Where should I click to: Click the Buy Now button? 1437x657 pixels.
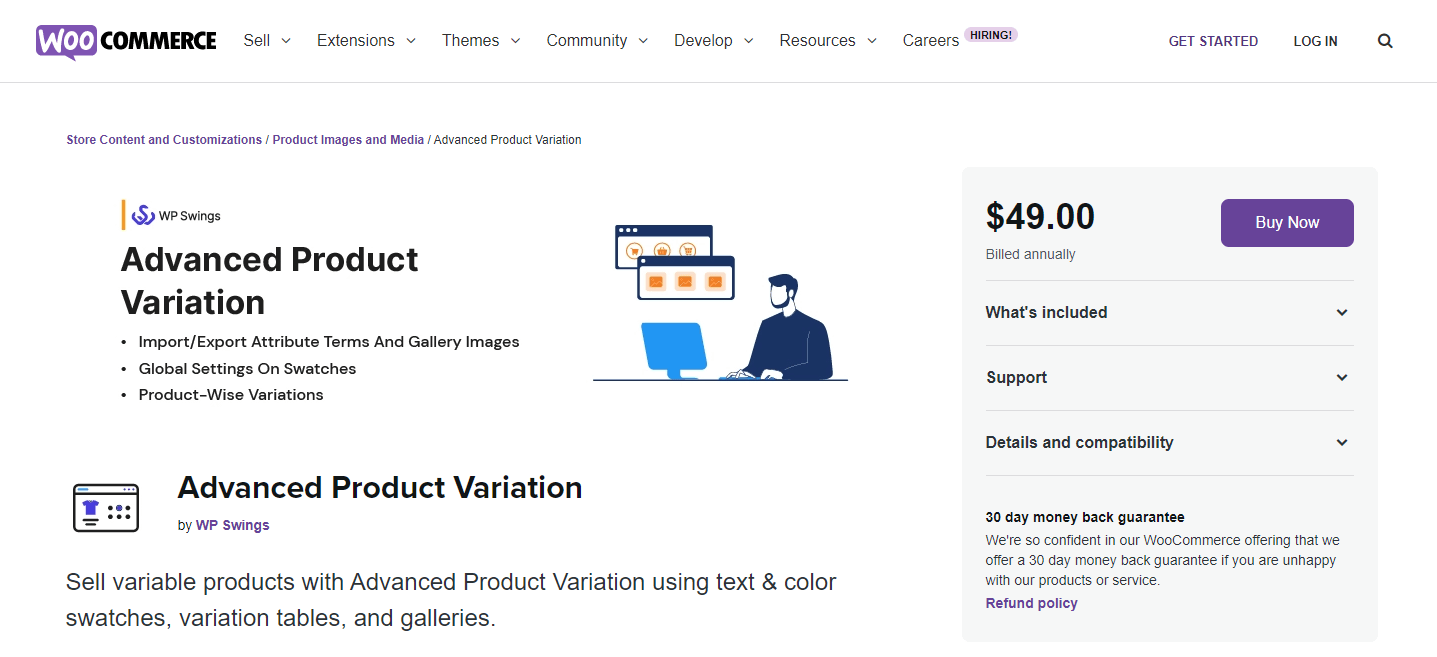1287,223
